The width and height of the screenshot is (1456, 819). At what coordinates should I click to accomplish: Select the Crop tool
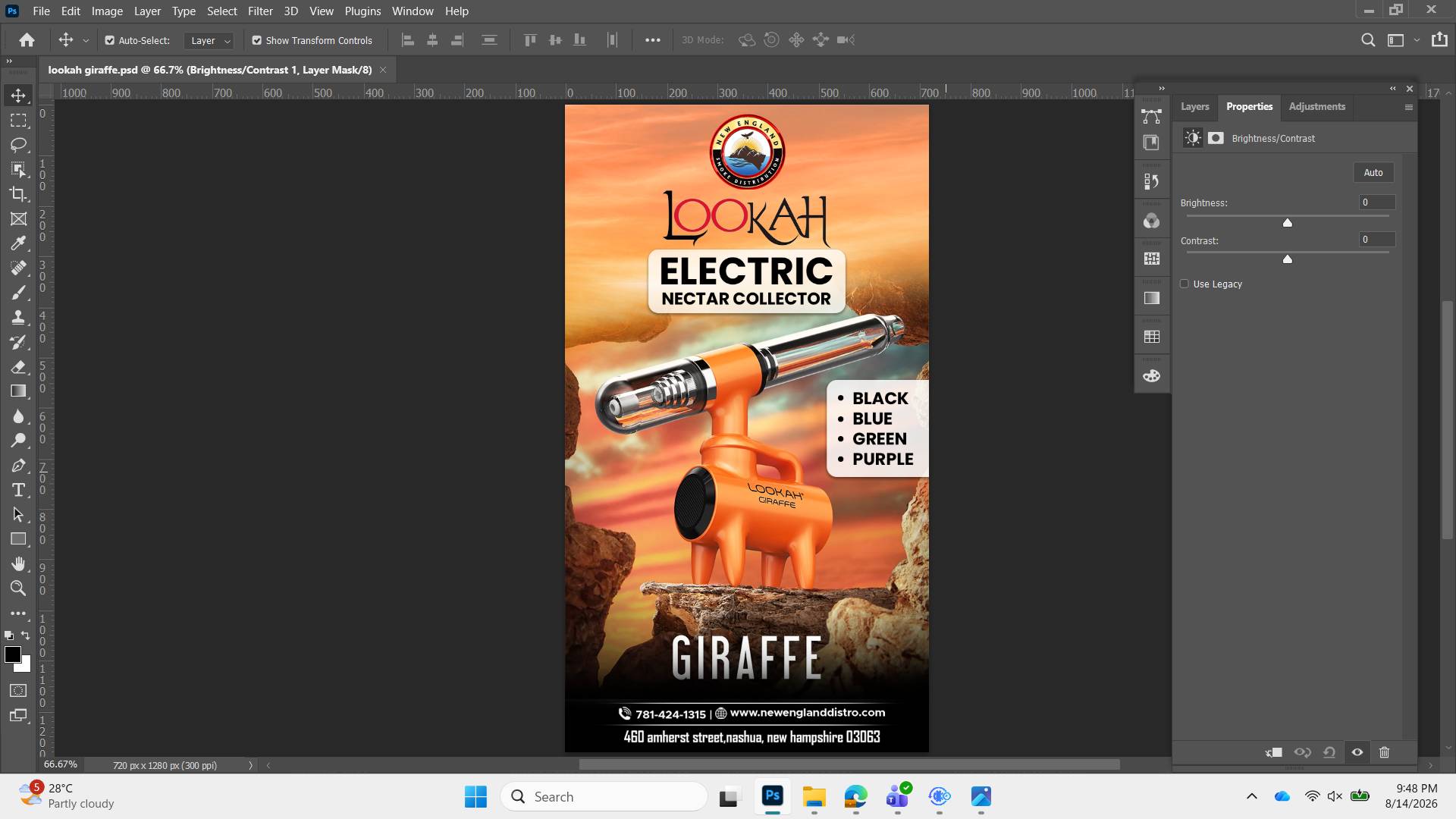[x=18, y=194]
